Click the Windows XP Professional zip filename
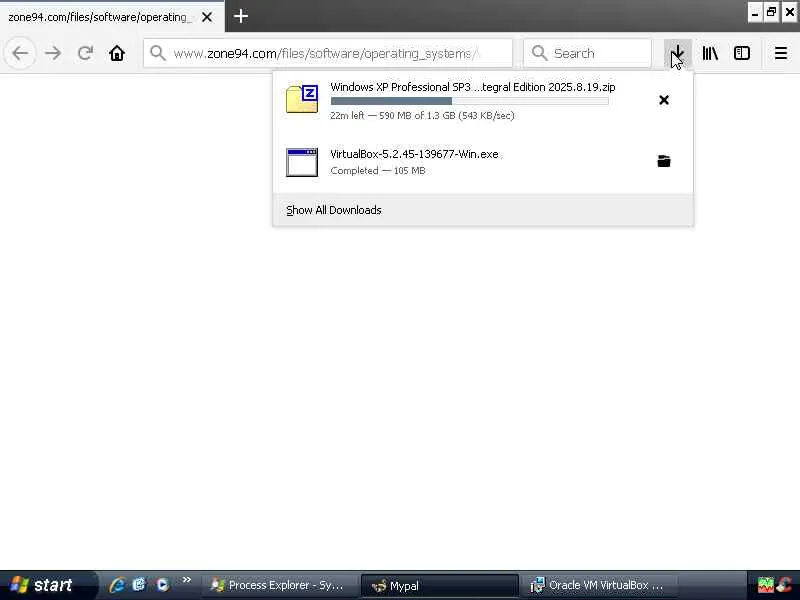This screenshot has width=800, height=600. click(x=472, y=87)
